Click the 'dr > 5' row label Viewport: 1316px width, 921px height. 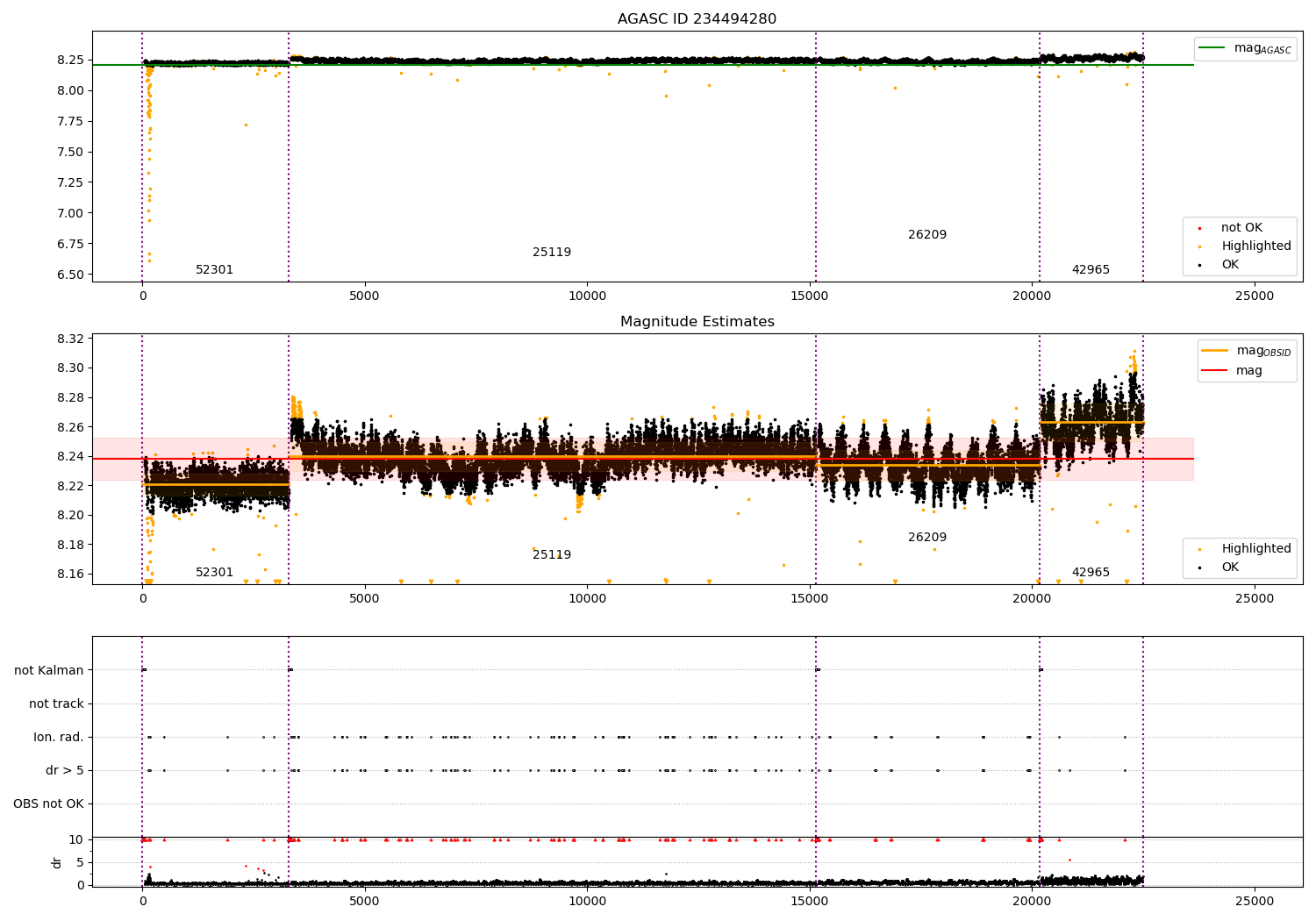click(x=65, y=771)
